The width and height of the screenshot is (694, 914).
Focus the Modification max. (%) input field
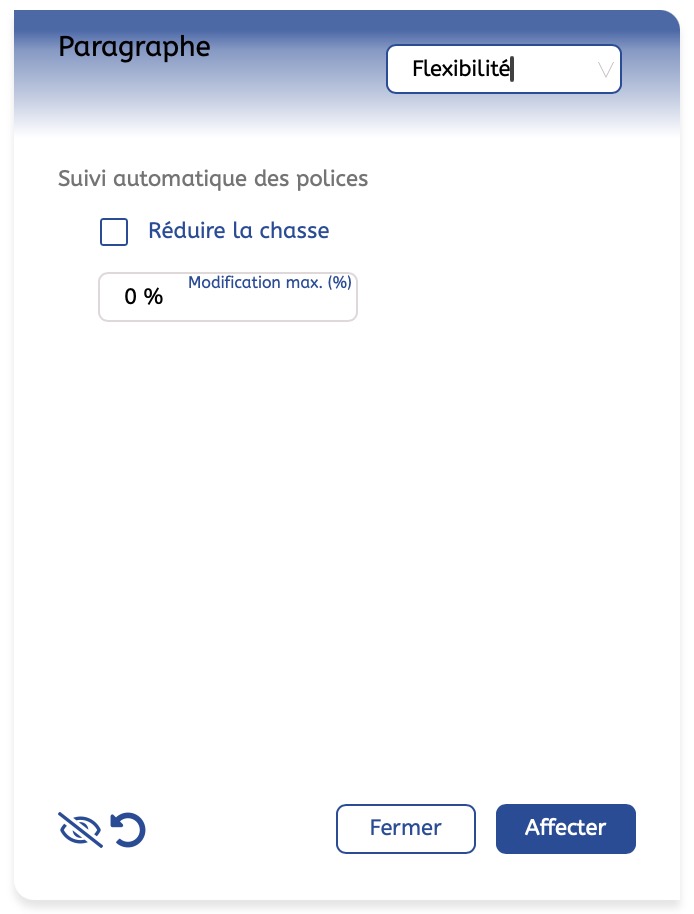coord(228,297)
